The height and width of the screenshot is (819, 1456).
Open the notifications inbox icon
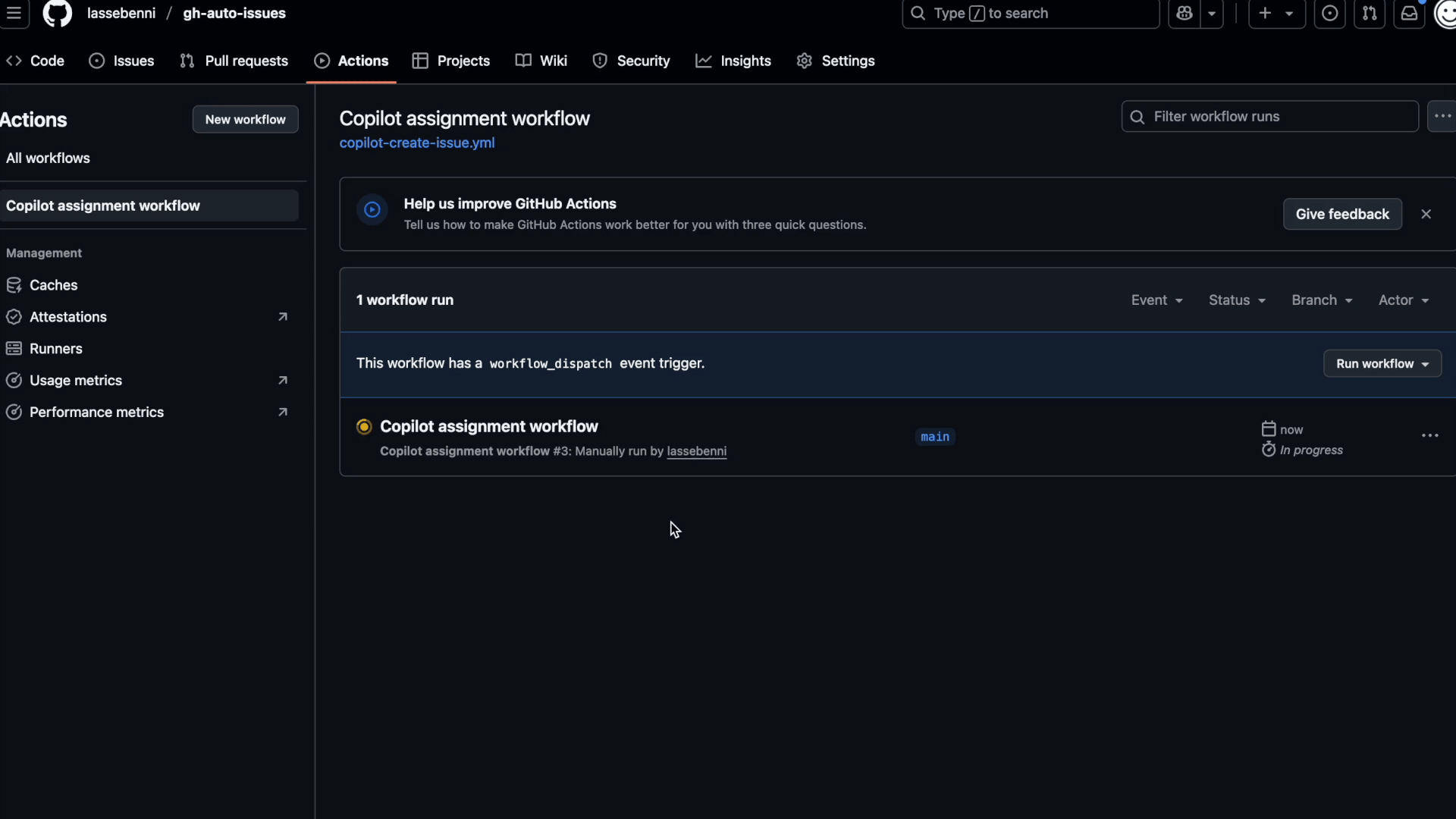[1409, 13]
